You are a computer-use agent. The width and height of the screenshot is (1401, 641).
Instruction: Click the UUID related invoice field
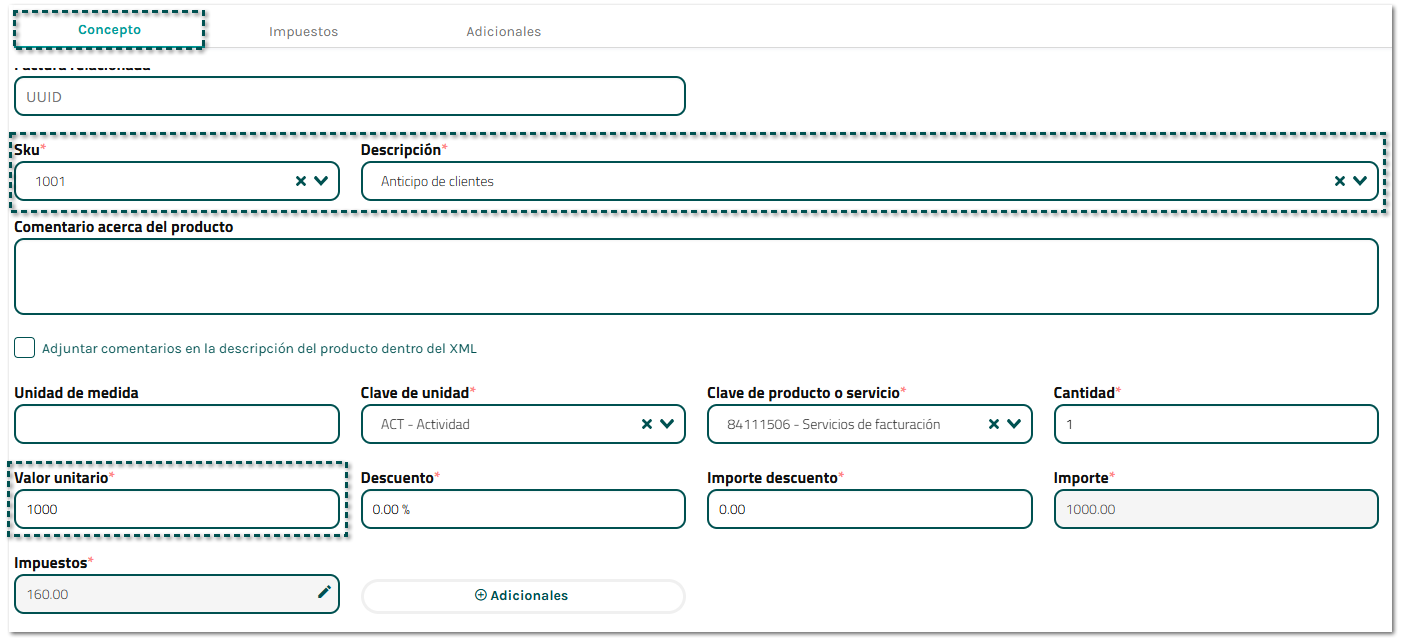349,97
